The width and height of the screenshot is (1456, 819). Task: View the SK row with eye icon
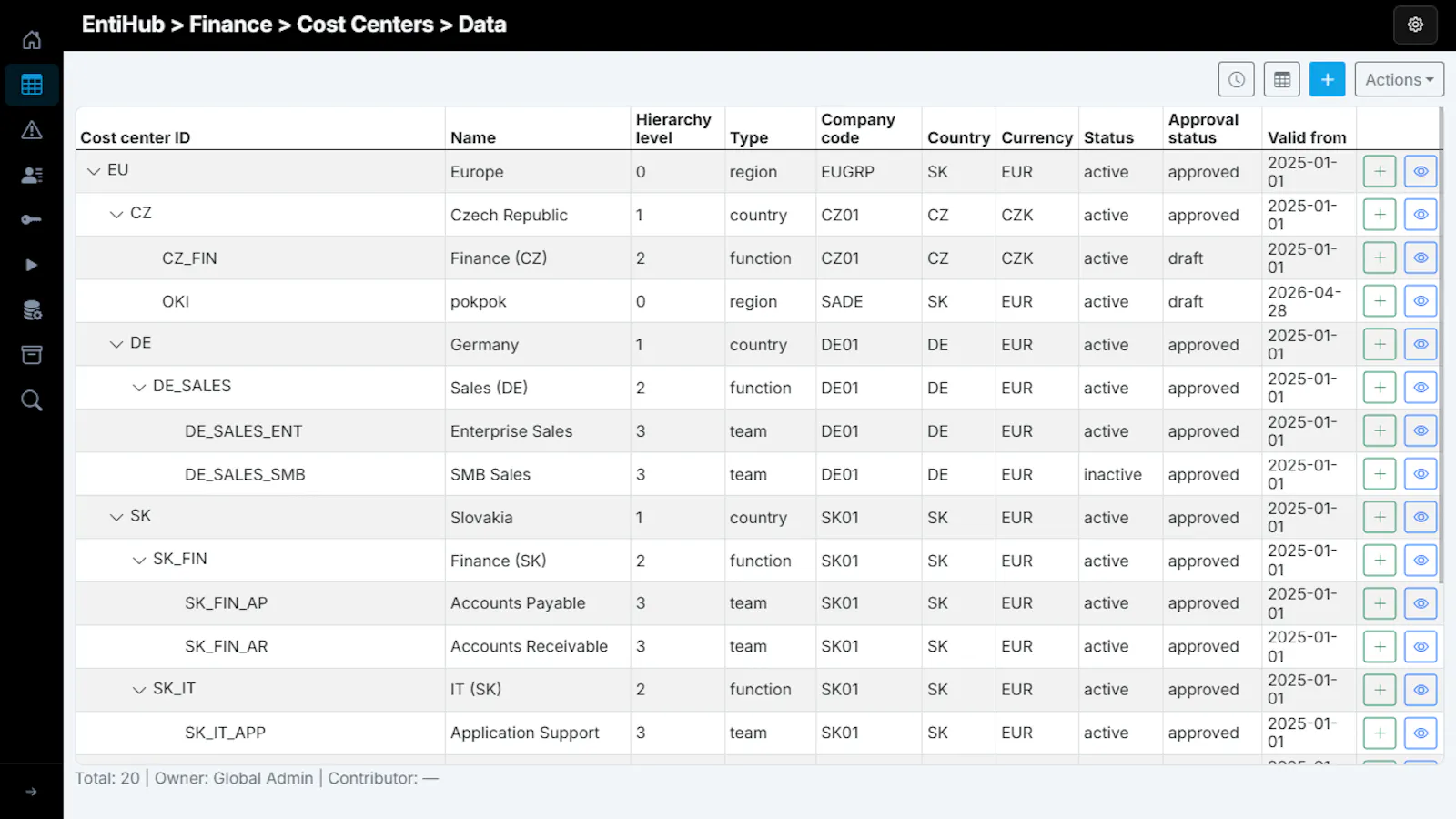[1421, 517]
